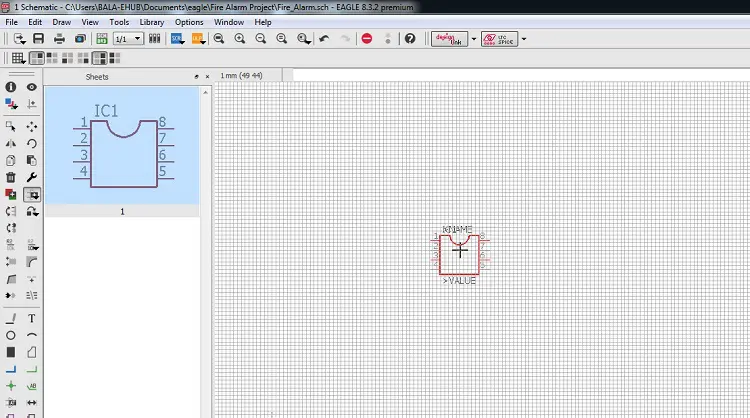Click the Undo arrow
This screenshot has height=418, width=750.
323,39
